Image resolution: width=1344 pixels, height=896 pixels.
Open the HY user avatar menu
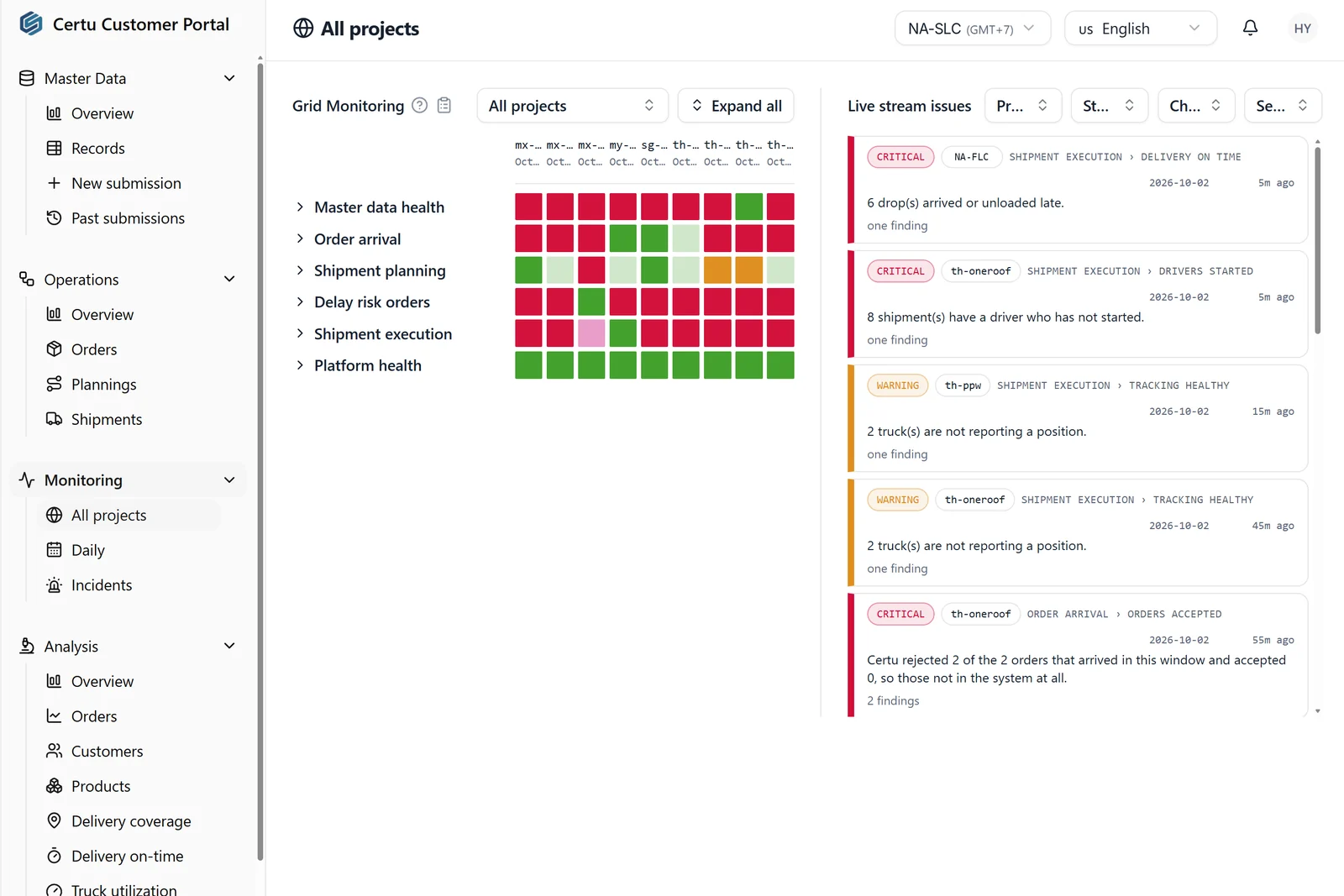coord(1302,29)
